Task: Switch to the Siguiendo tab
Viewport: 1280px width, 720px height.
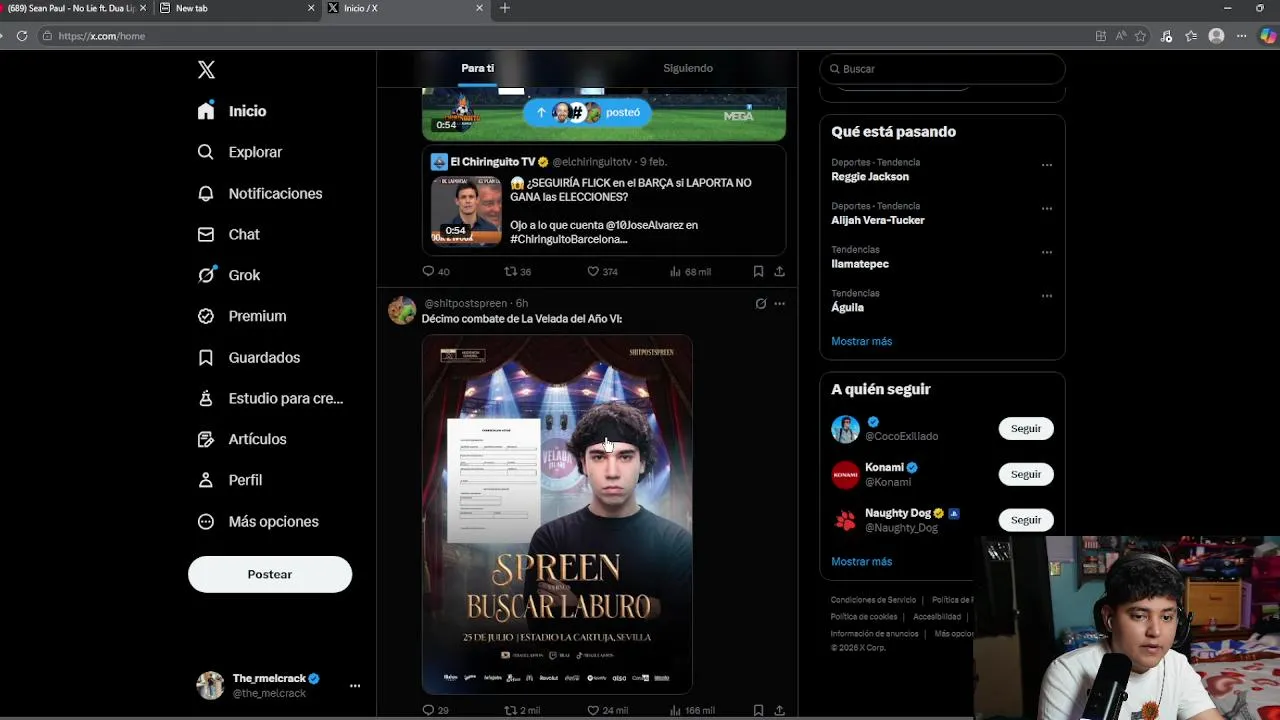Action: pos(688,68)
